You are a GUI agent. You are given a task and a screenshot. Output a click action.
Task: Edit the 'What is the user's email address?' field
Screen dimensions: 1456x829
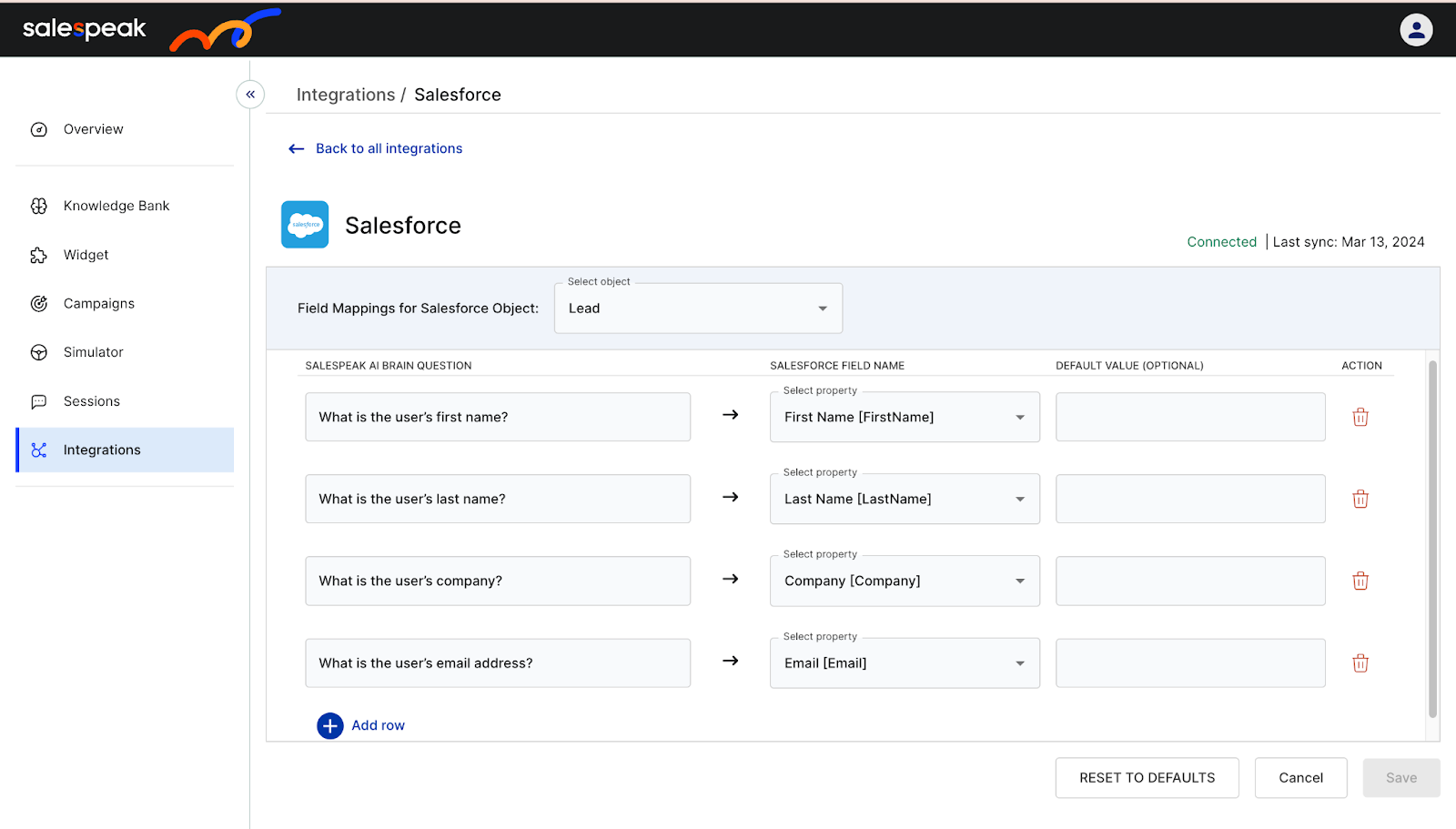coord(498,662)
